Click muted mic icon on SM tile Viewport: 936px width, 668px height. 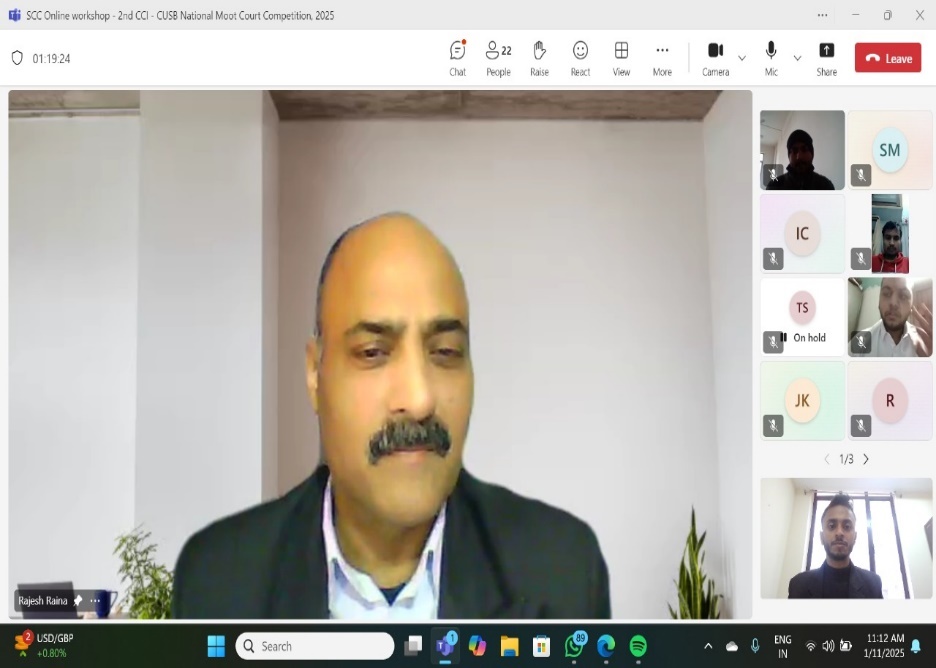pos(861,175)
